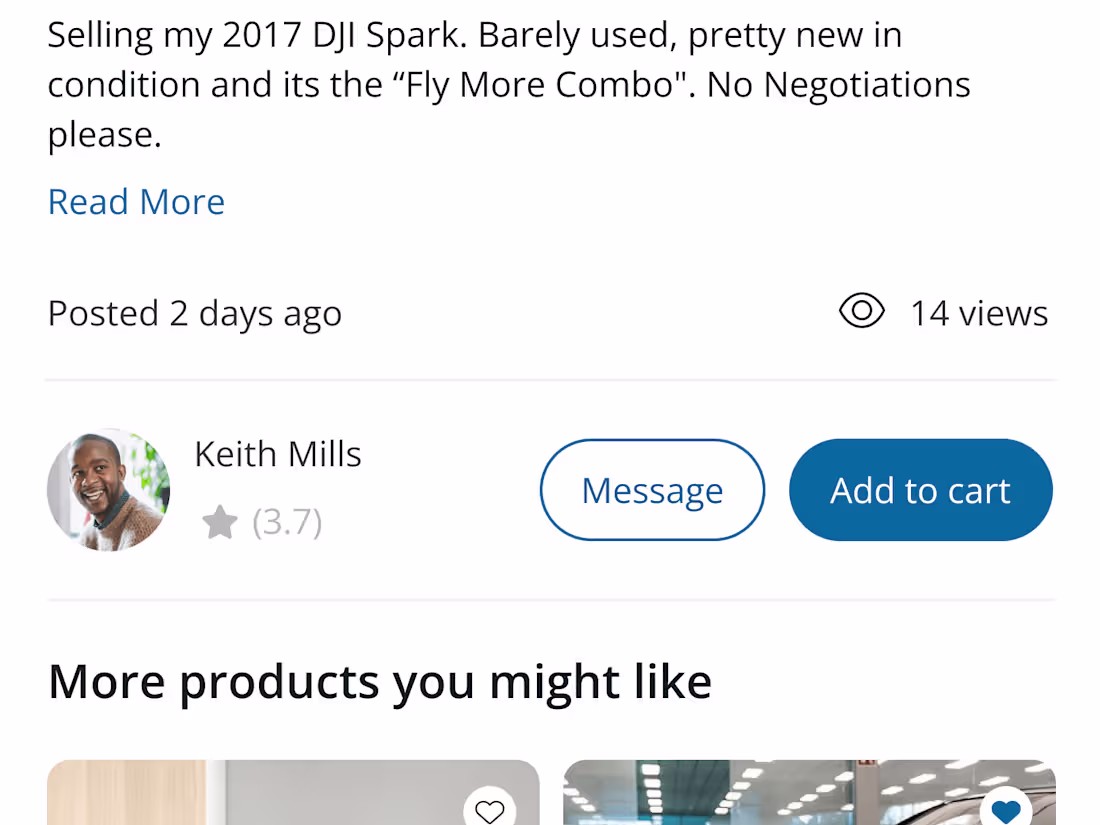Click the word "please." in the description
Image resolution: width=1100 pixels, height=825 pixels.
pos(104,134)
